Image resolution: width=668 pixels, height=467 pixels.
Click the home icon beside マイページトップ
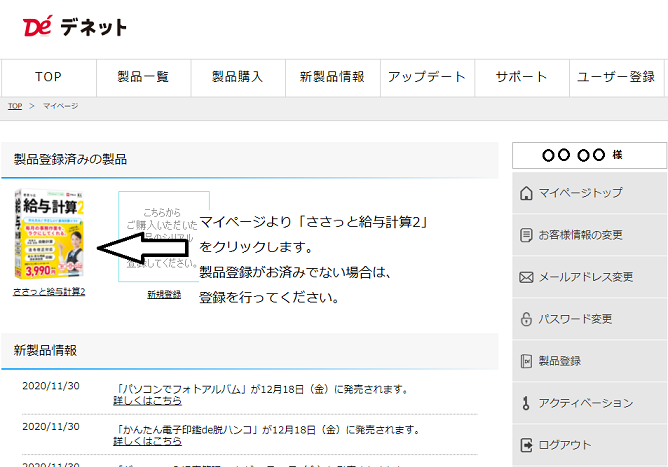[x=526, y=193]
